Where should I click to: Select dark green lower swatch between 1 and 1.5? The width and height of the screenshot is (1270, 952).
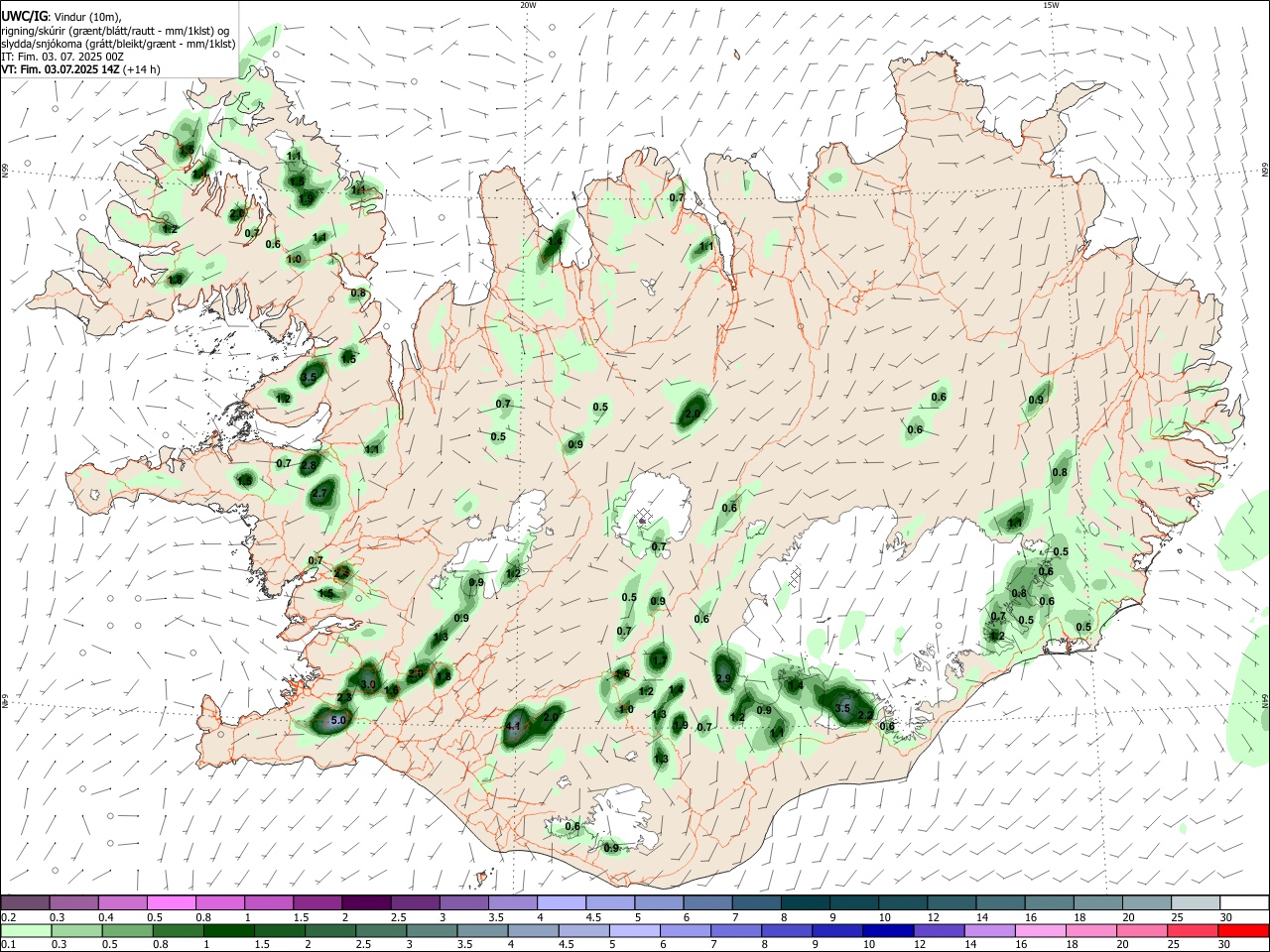227,930
